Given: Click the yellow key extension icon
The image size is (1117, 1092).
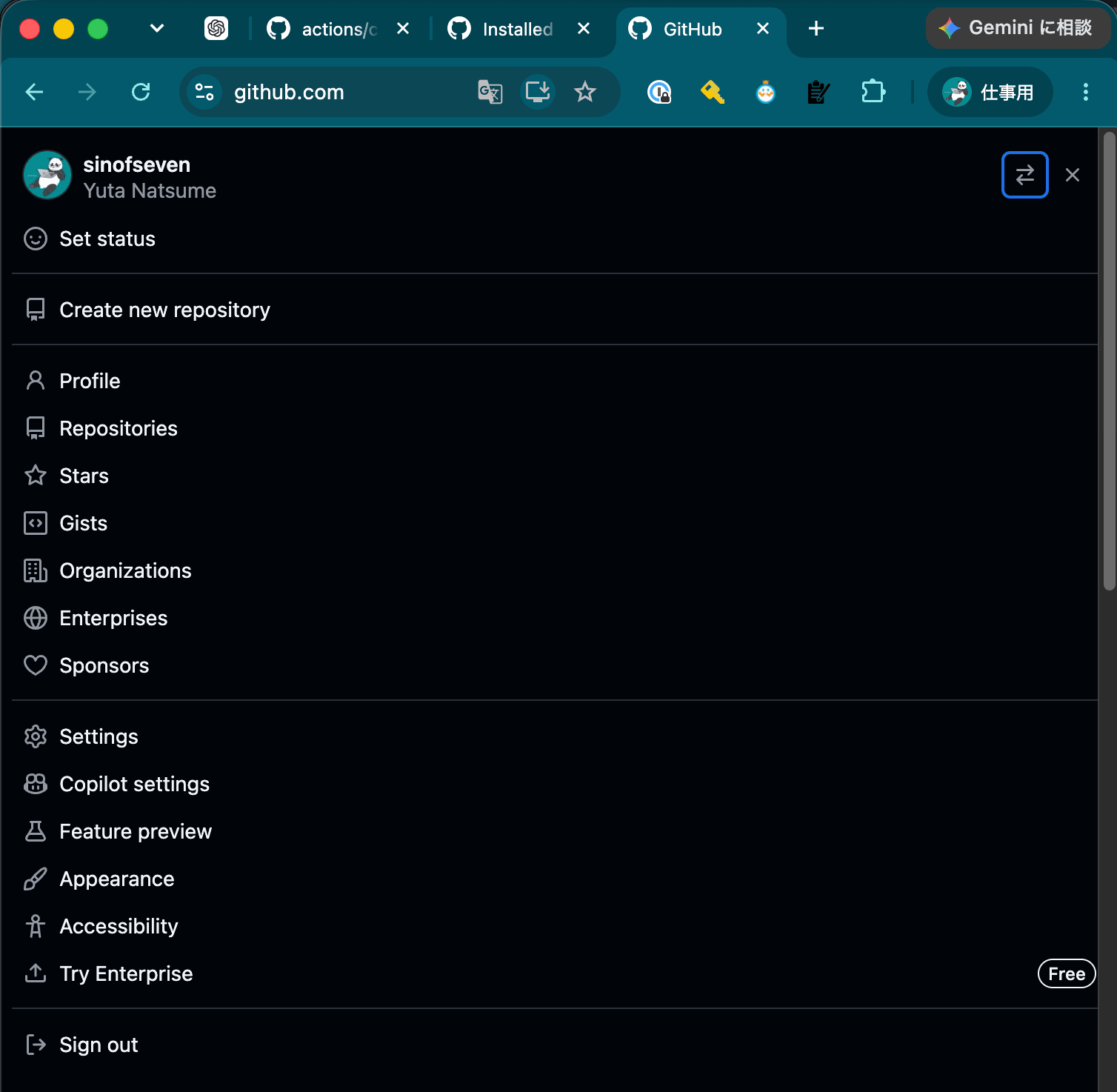Looking at the screenshot, I should point(712,92).
